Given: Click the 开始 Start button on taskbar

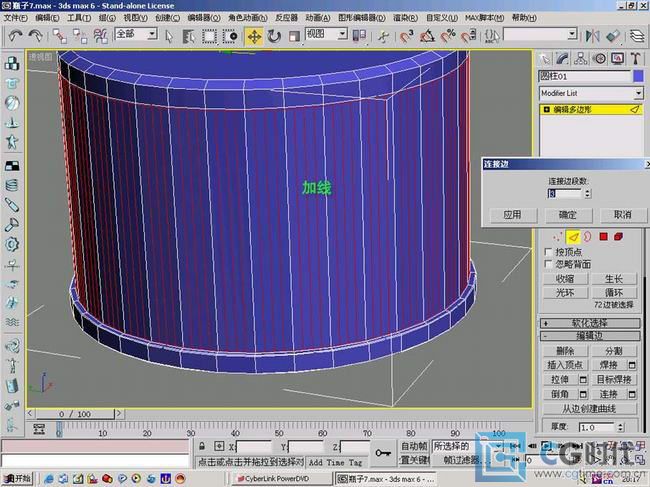Looking at the screenshot, I should pos(18,479).
